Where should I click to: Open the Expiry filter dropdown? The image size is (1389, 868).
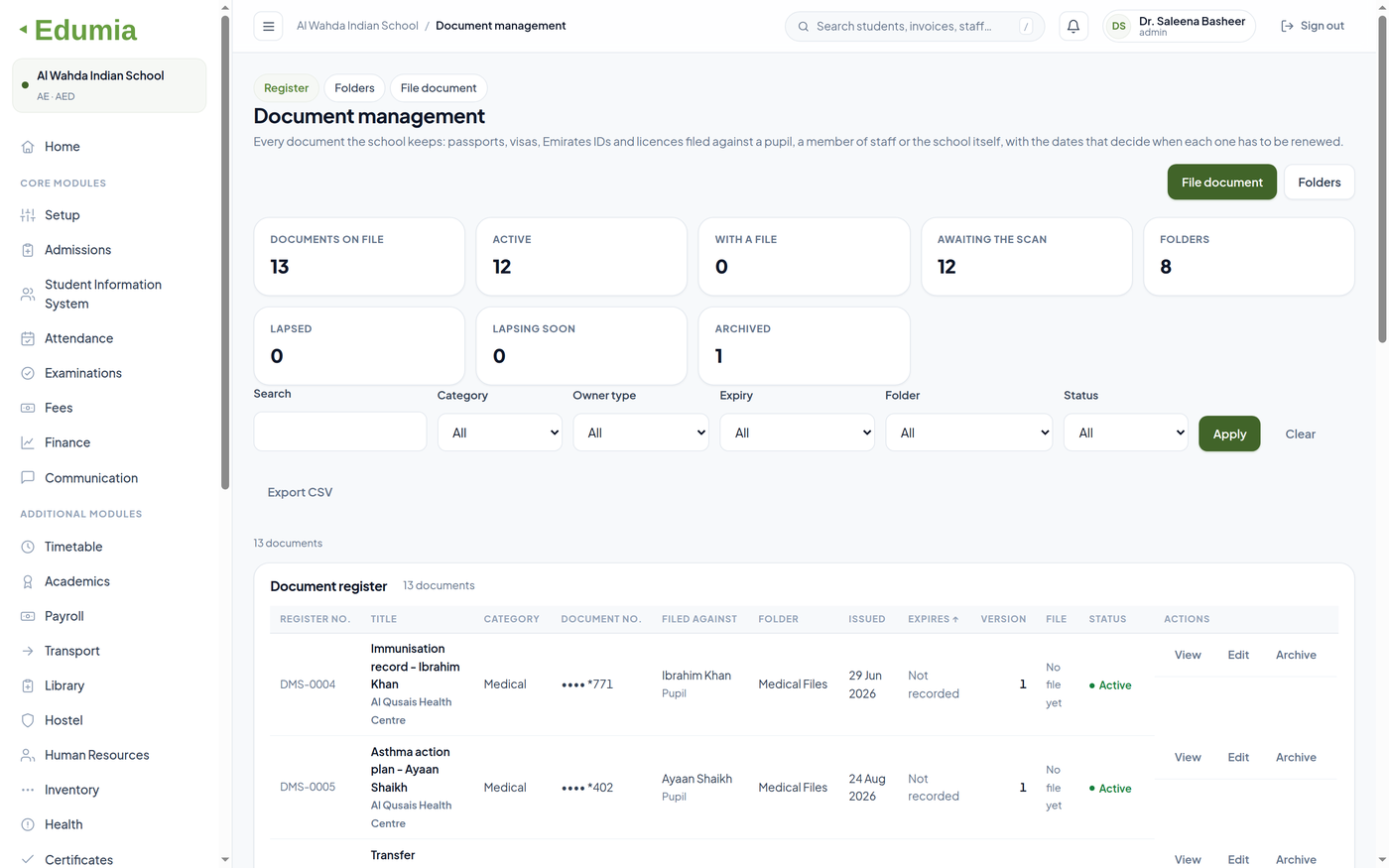[x=798, y=433]
